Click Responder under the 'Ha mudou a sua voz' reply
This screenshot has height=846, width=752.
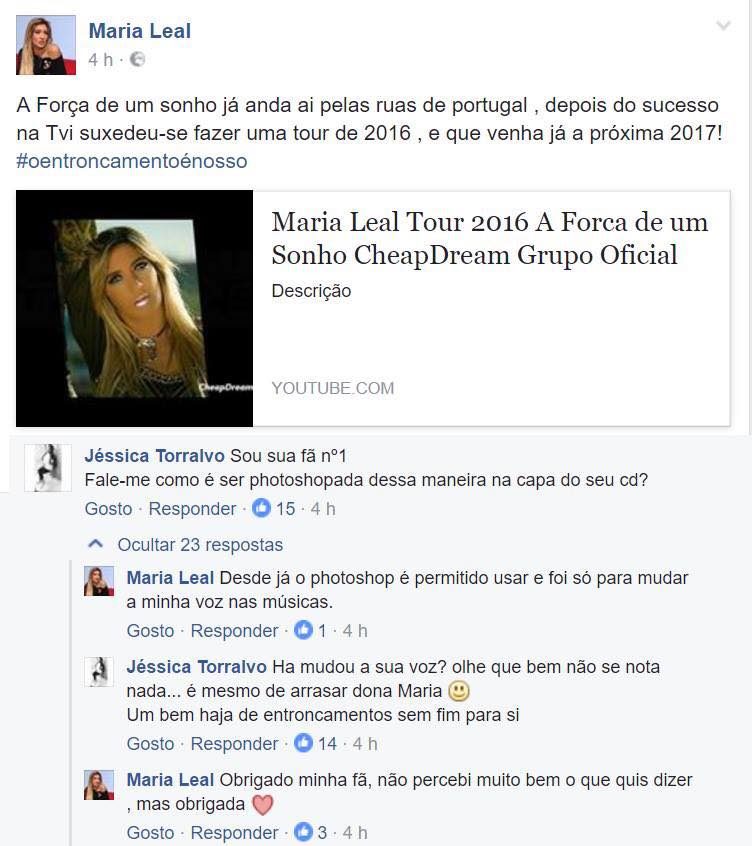coord(234,743)
